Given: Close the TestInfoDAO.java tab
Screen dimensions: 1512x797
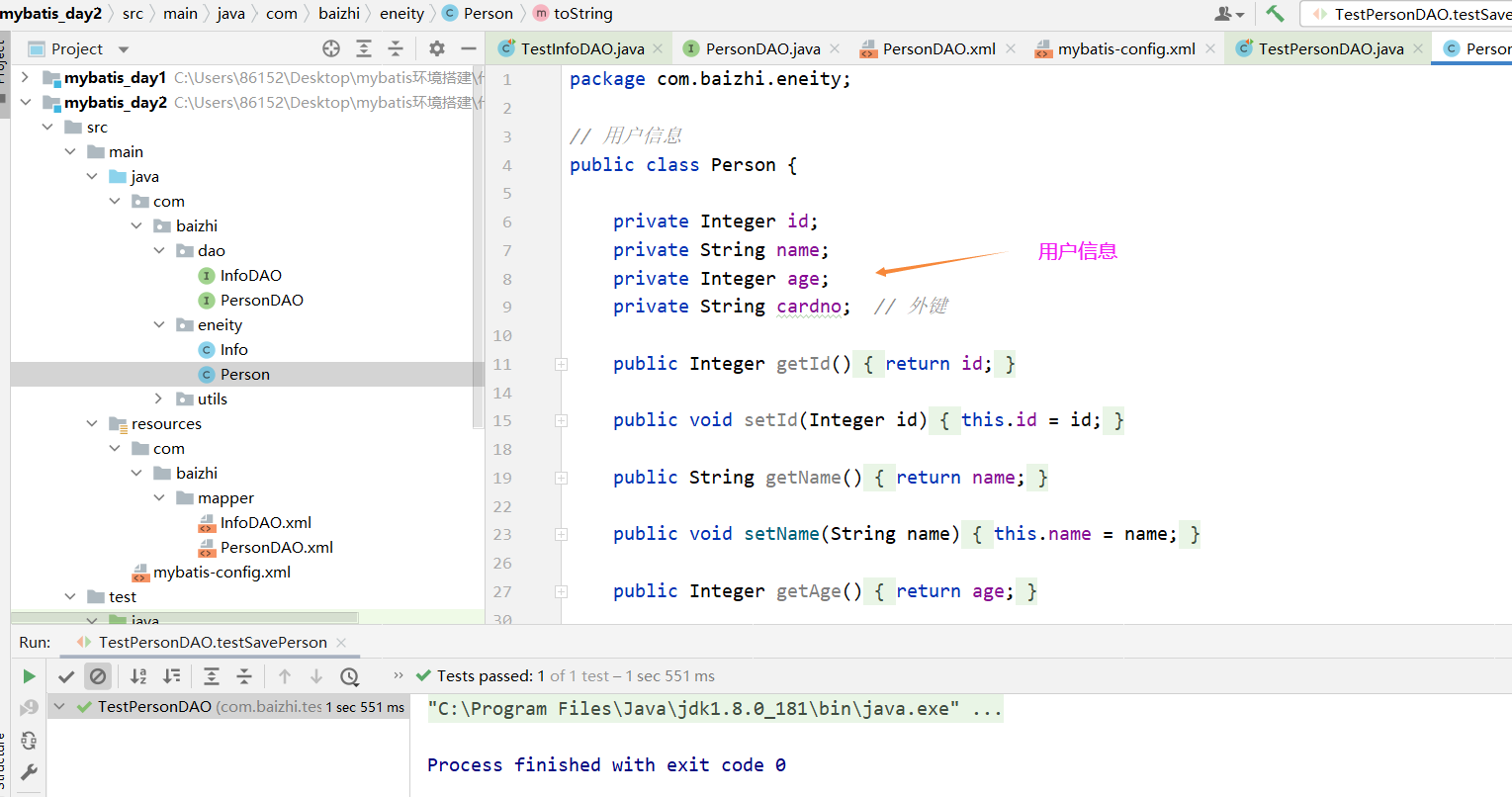Looking at the screenshot, I should (658, 48).
